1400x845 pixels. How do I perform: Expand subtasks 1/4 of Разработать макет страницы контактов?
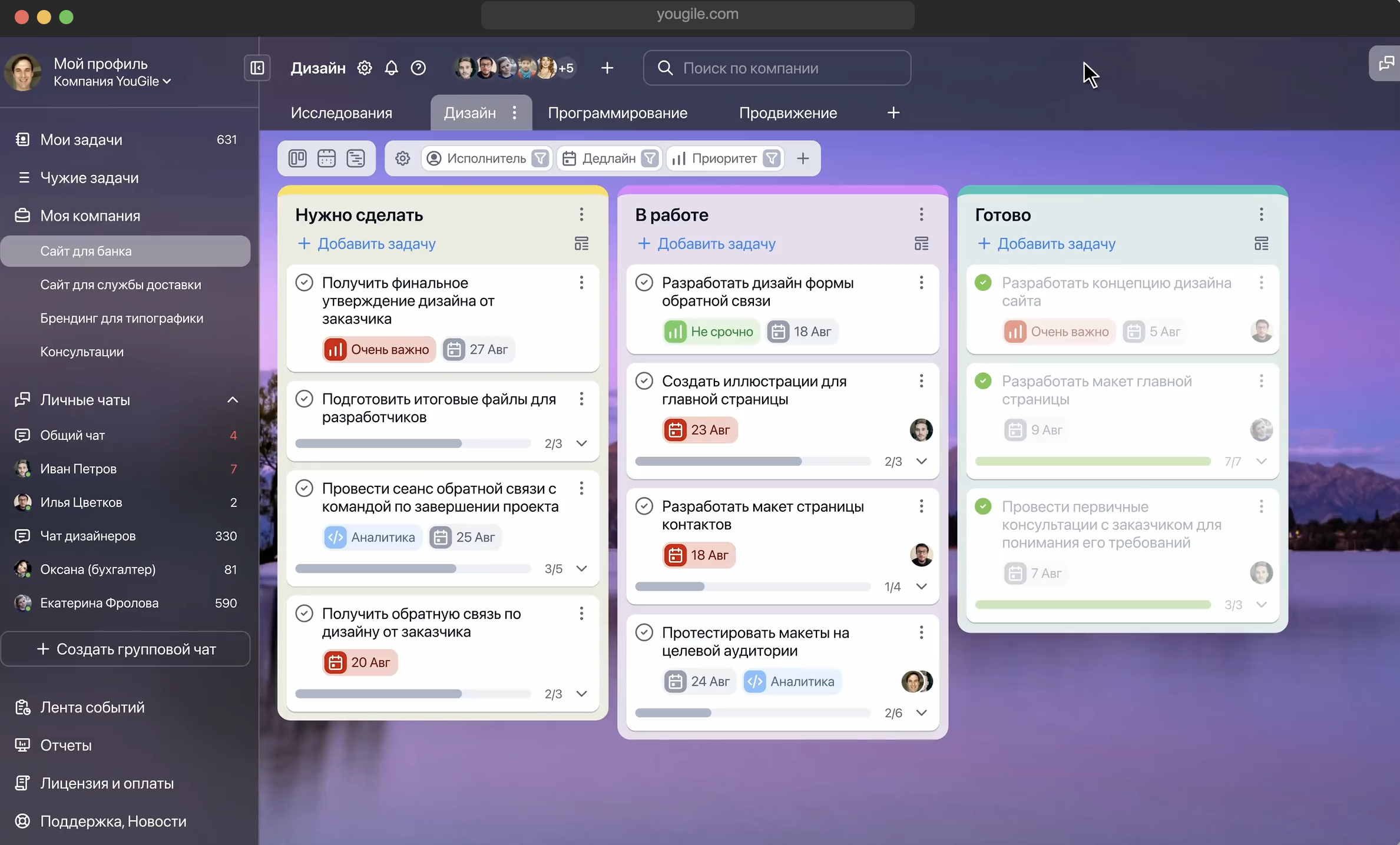click(x=922, y=586)
